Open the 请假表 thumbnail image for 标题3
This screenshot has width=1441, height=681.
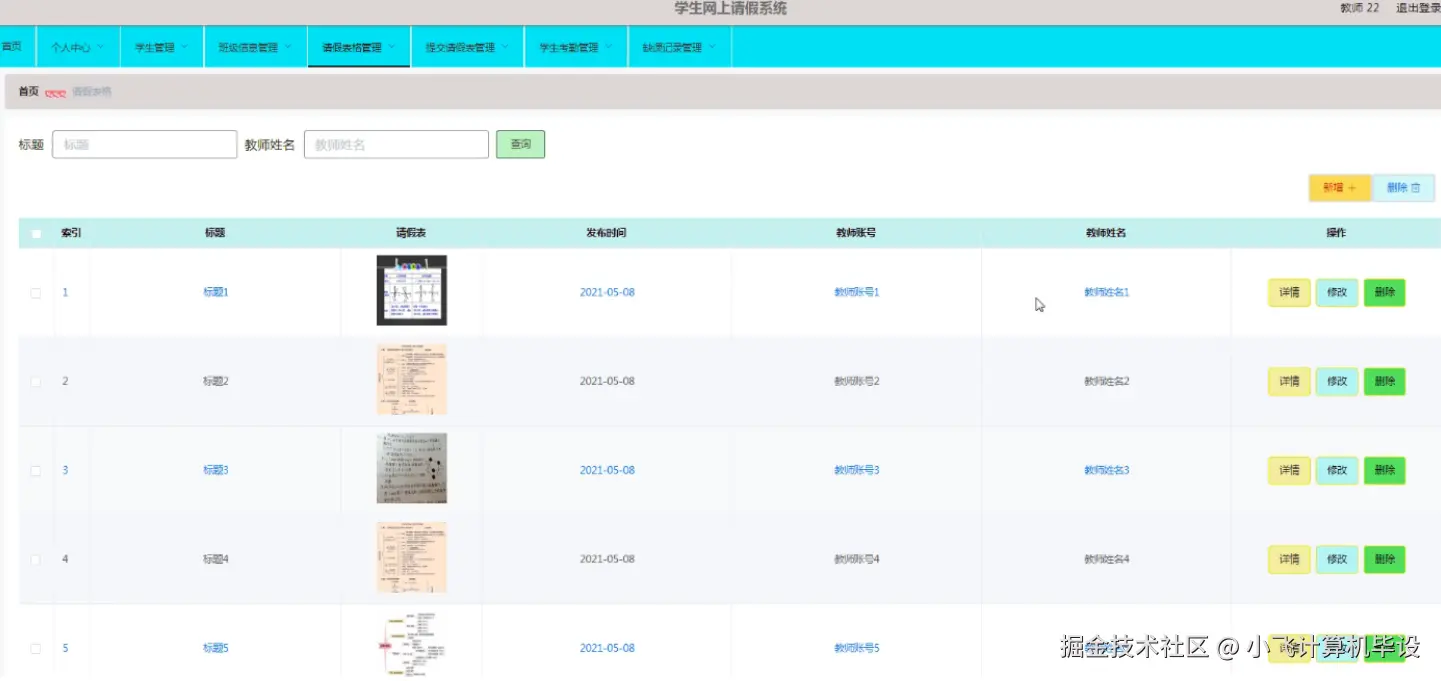pos(412,468)
